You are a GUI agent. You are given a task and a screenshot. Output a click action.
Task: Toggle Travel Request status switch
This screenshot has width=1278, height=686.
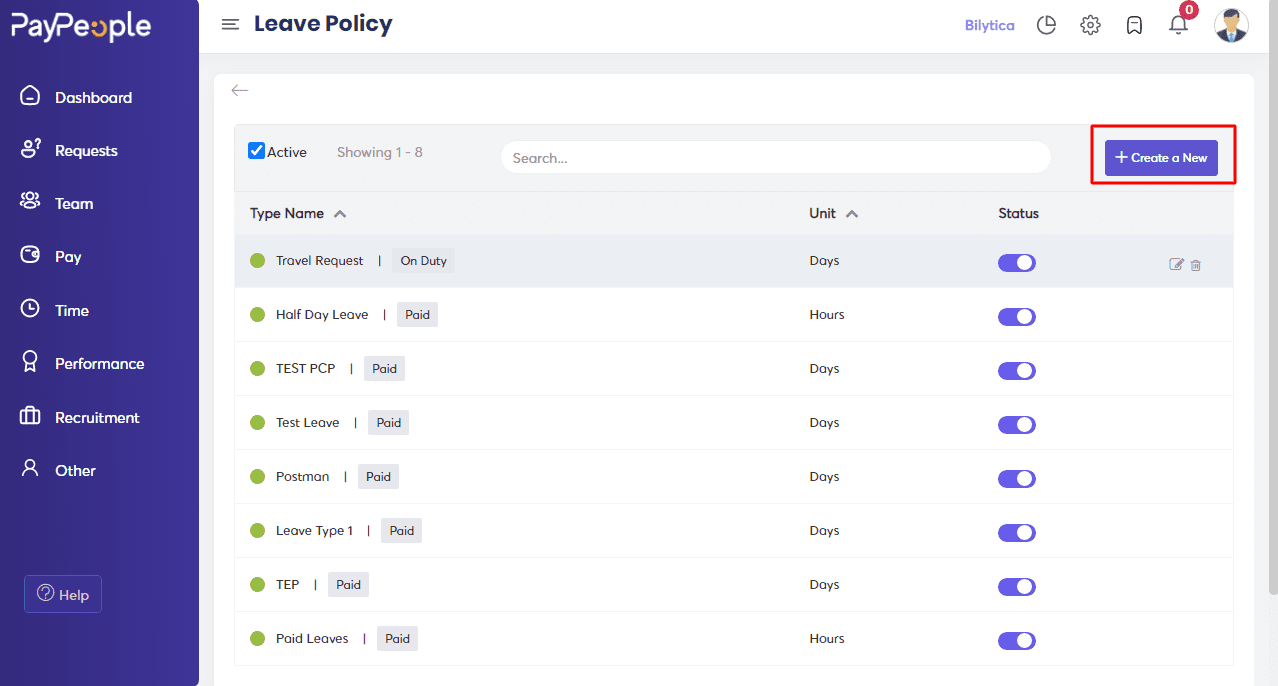tap(1017, 263)
